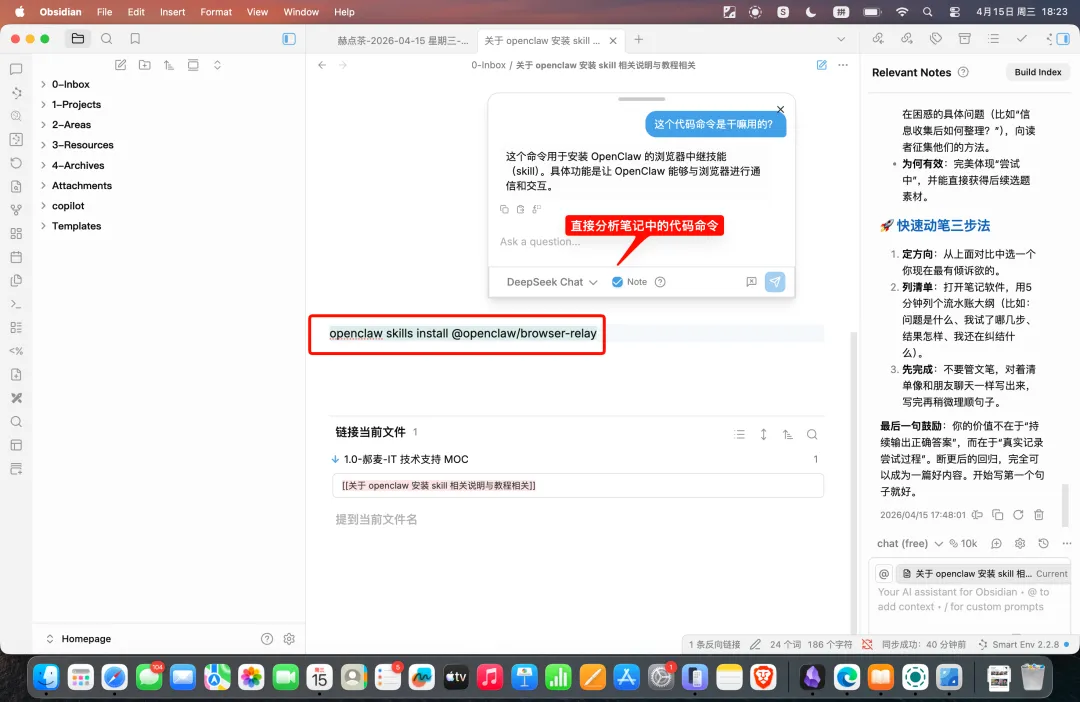Open the bookmarks pane icon
This screenshot has width=1080, height=702.
(x=135, y=39)
